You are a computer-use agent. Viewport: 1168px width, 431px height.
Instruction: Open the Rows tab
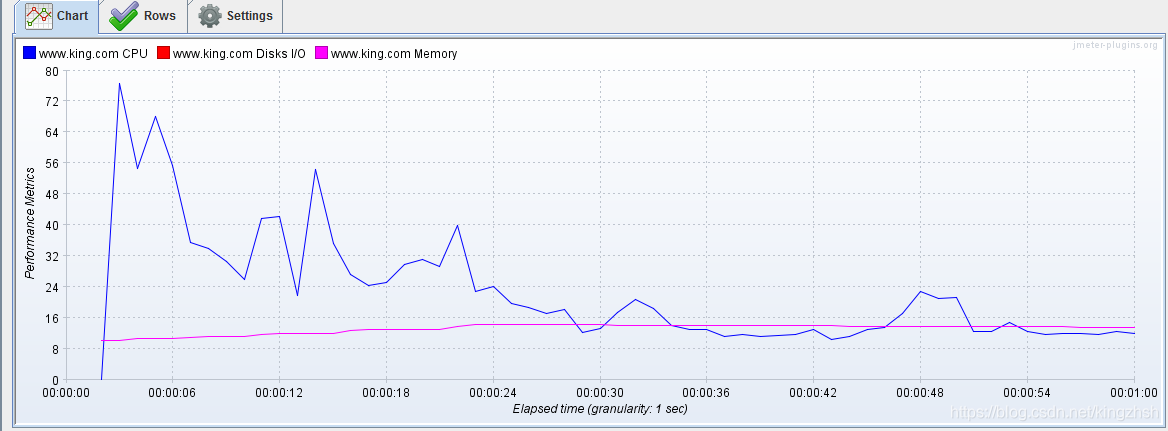pyautogui.click(x=143, y=16)
